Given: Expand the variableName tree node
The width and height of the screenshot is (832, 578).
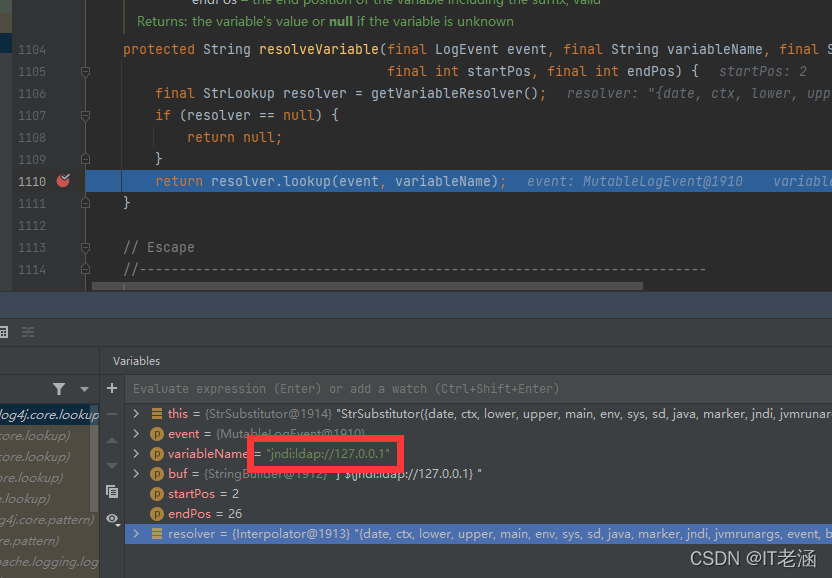Looking at the screenshot, I should [x=136, y=453].
